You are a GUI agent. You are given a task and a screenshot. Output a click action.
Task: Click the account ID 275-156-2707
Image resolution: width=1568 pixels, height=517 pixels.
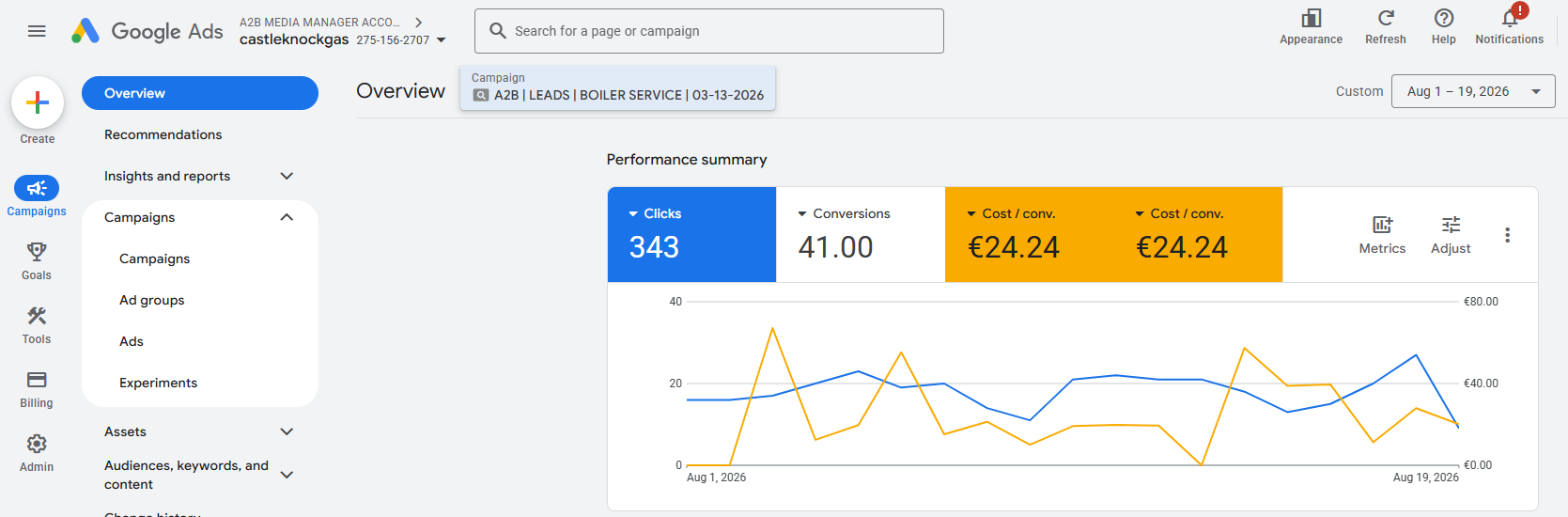393,40
